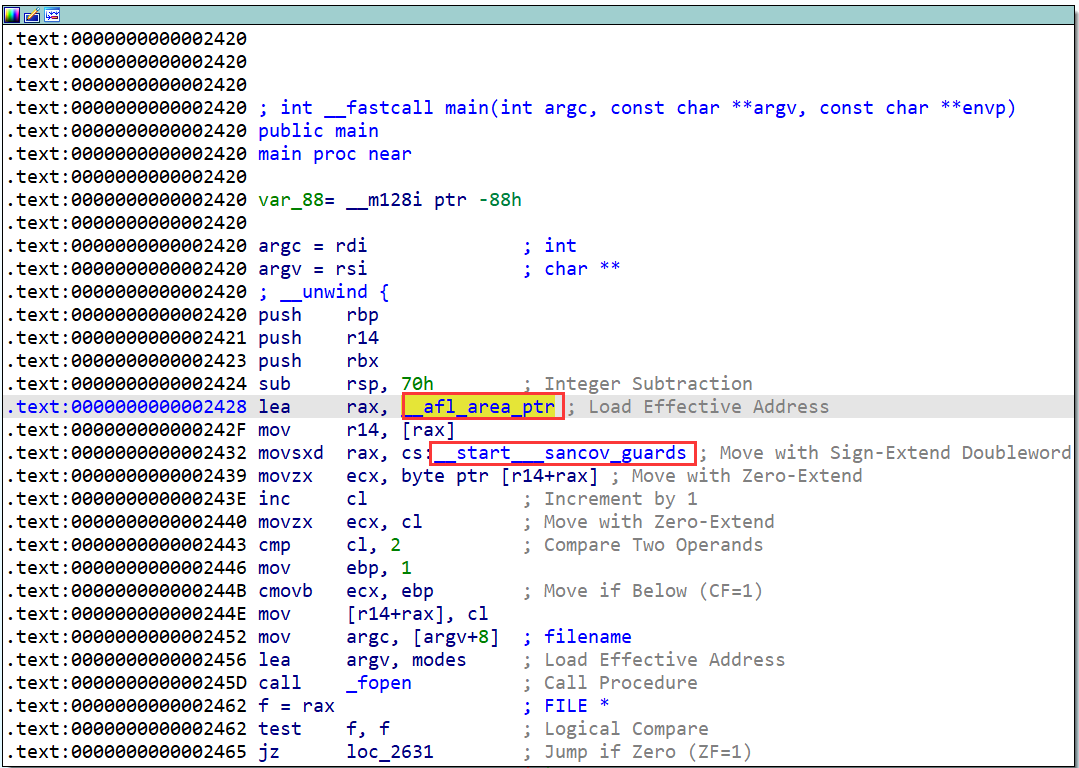Viewport: 1079px width, 768px height.
Task: Click the 'f = rax' line
Action: (297, 706)
